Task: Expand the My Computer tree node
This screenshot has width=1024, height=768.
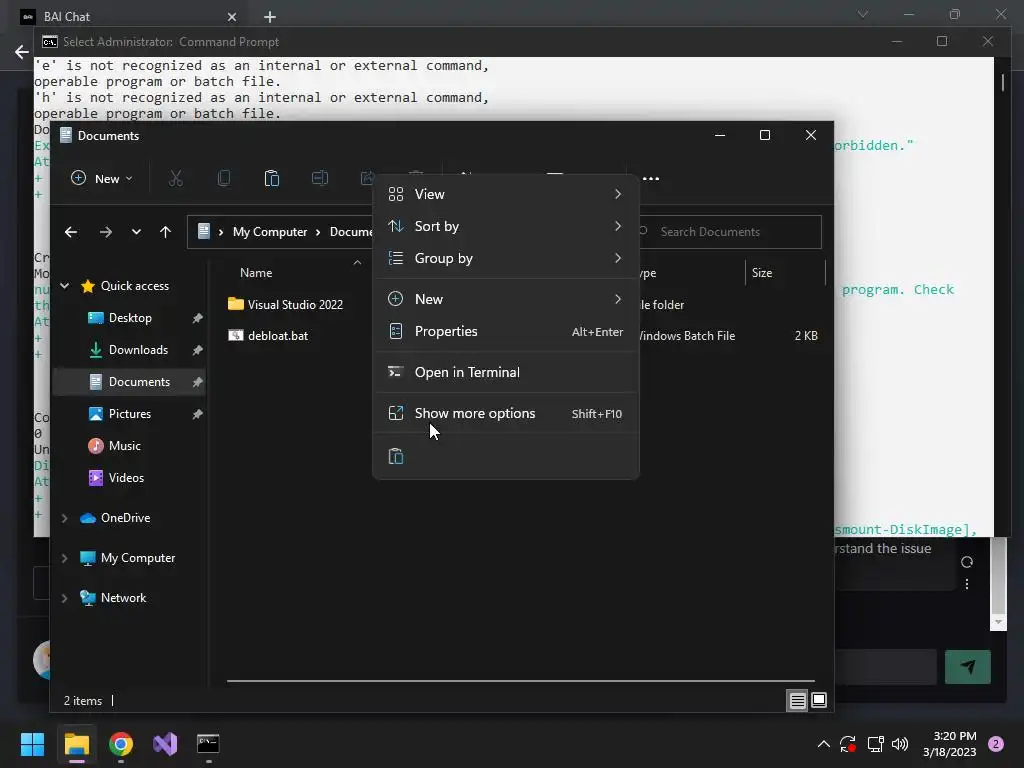Action: click(65, 558)
